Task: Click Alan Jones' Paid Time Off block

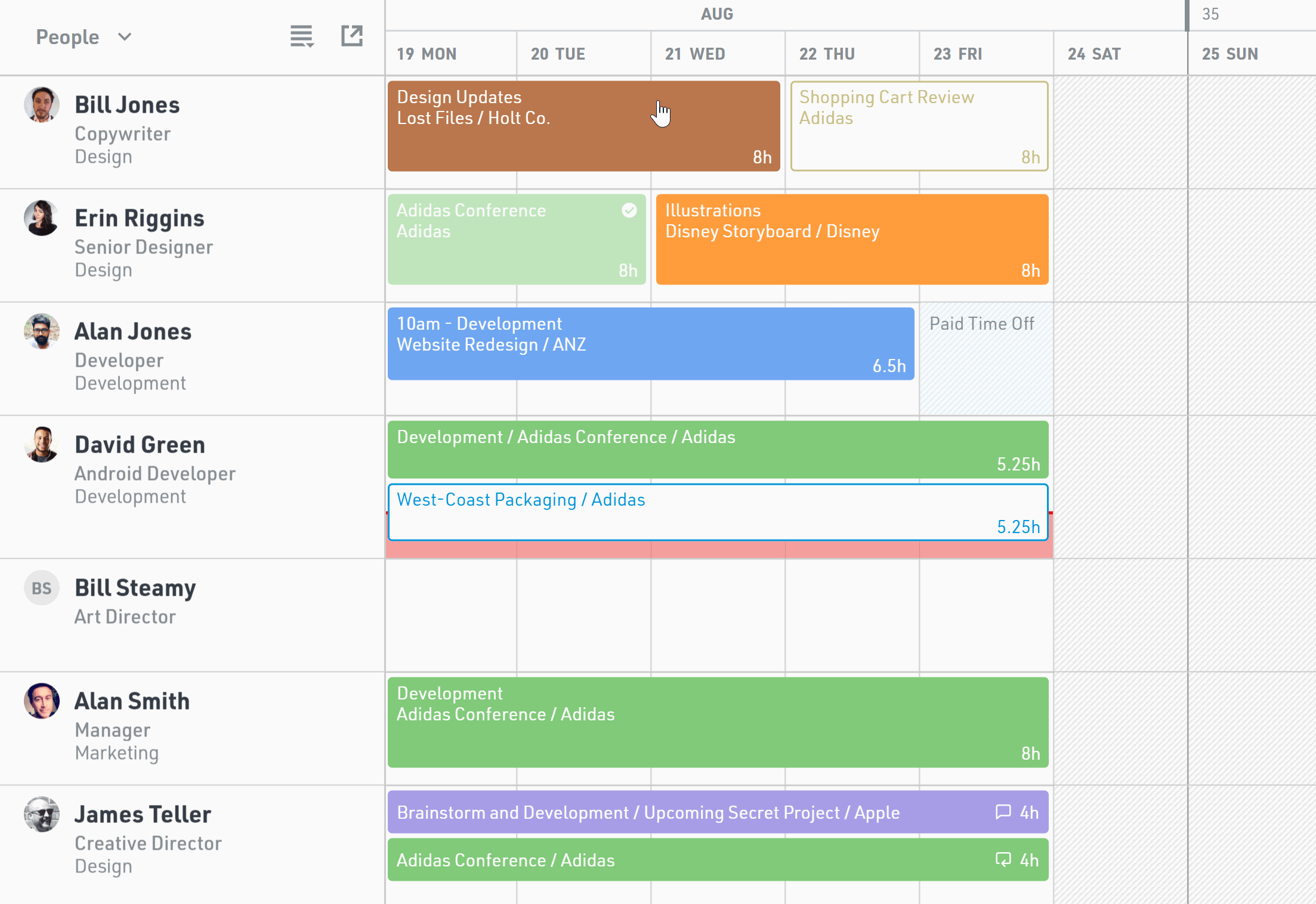Action: click(x=986, y=358)
